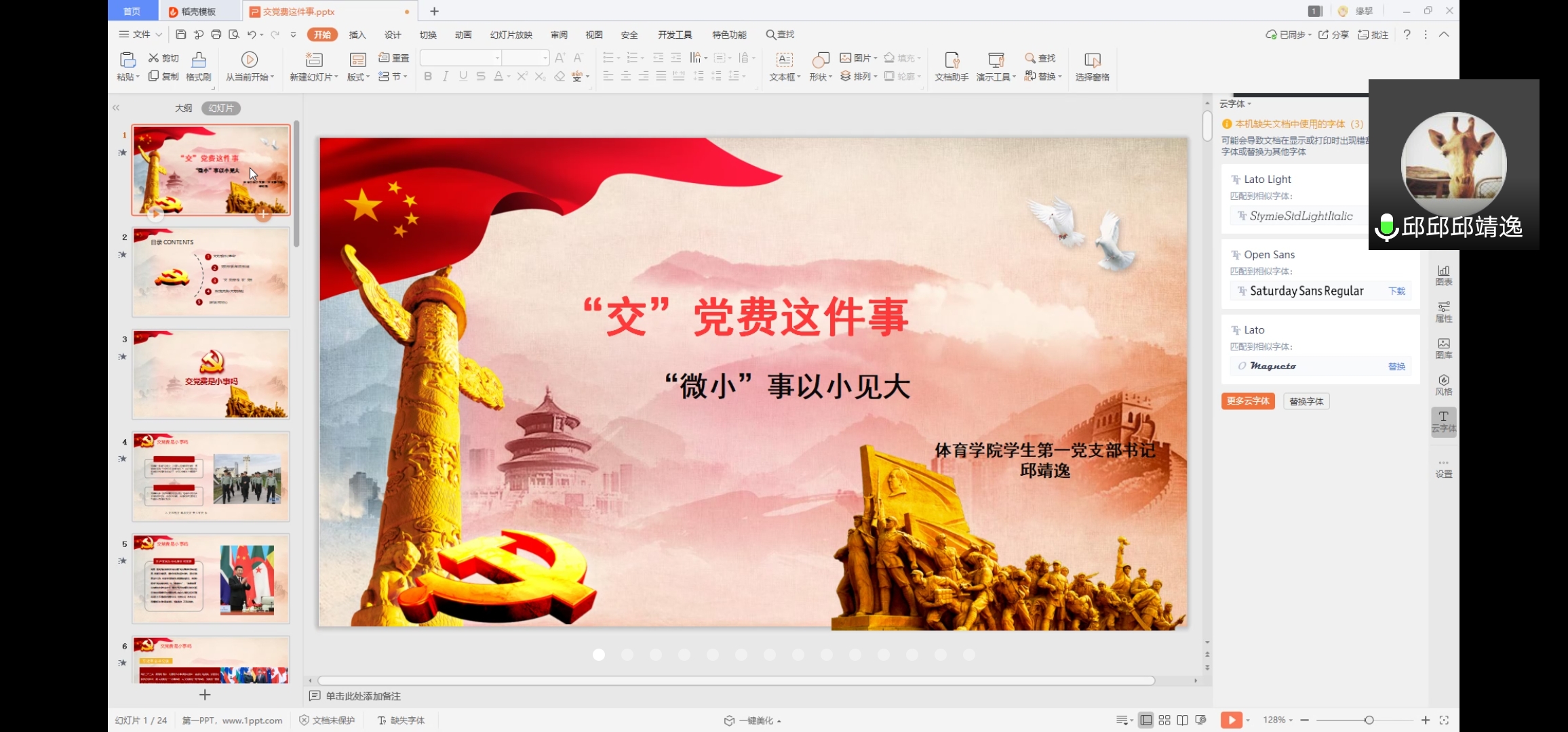The width and height of the screenshot is (1568, 732).
Task: Click the Shapes (形状) icon
Action: [x=821, y=60]
